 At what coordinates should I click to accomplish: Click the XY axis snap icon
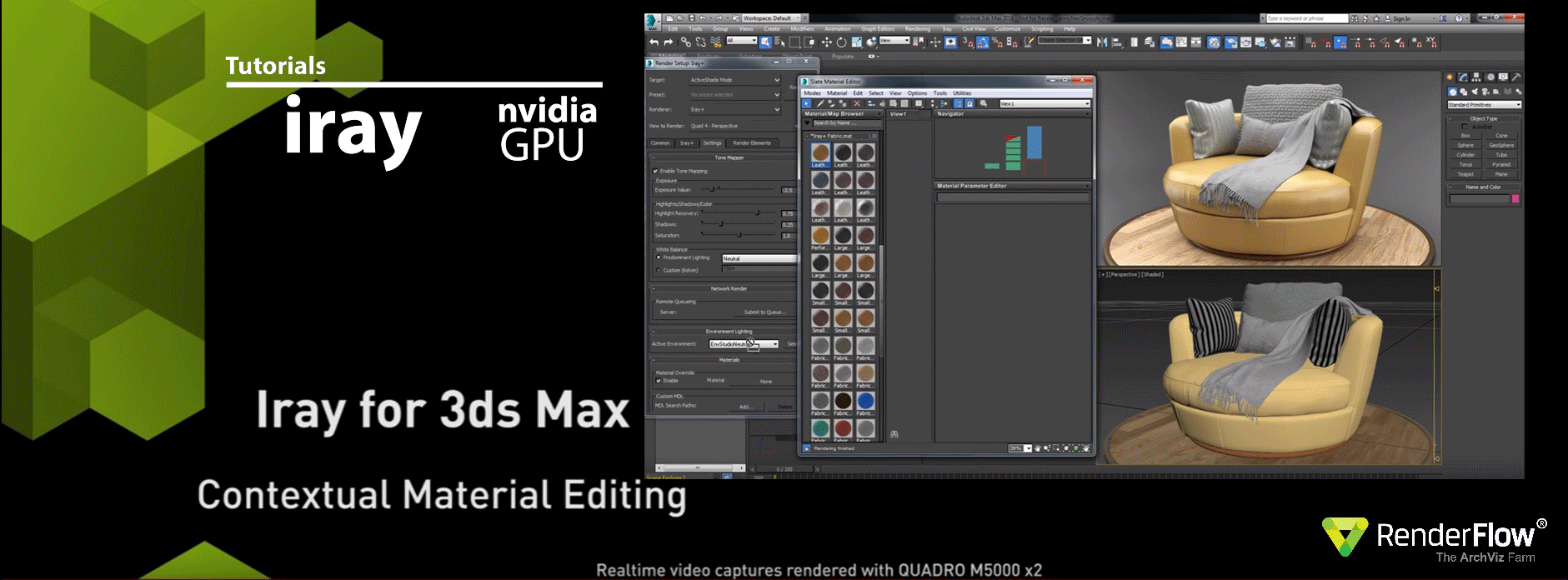1430,42
